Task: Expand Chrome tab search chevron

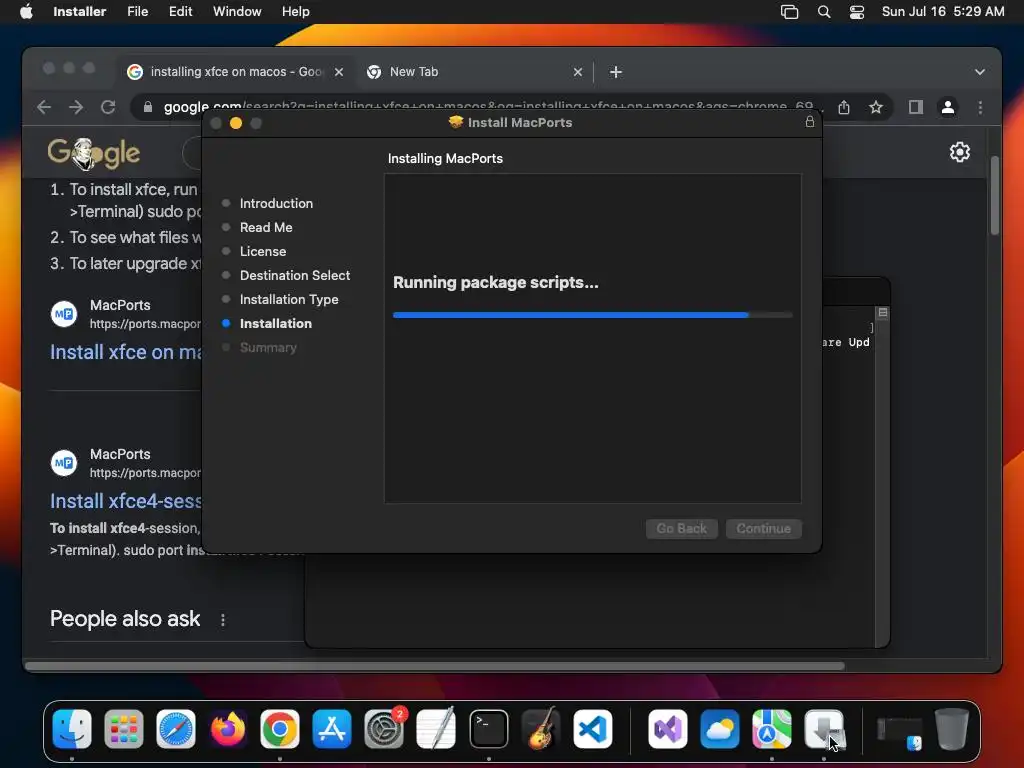Action: click(x=980, y=72)
